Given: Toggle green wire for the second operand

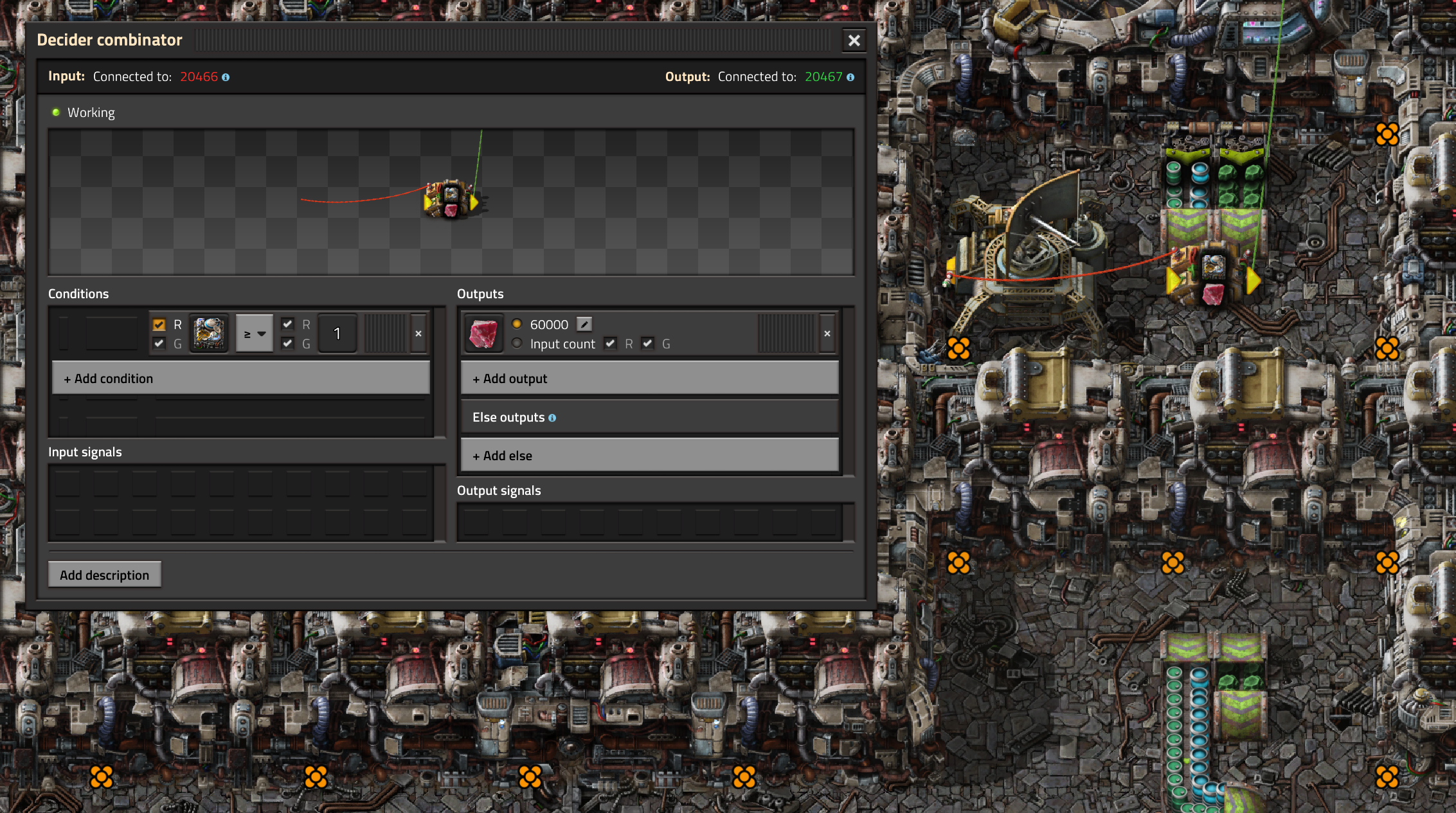Looking at the screenshot, I should pyautogui.click(x=287, y=343).
